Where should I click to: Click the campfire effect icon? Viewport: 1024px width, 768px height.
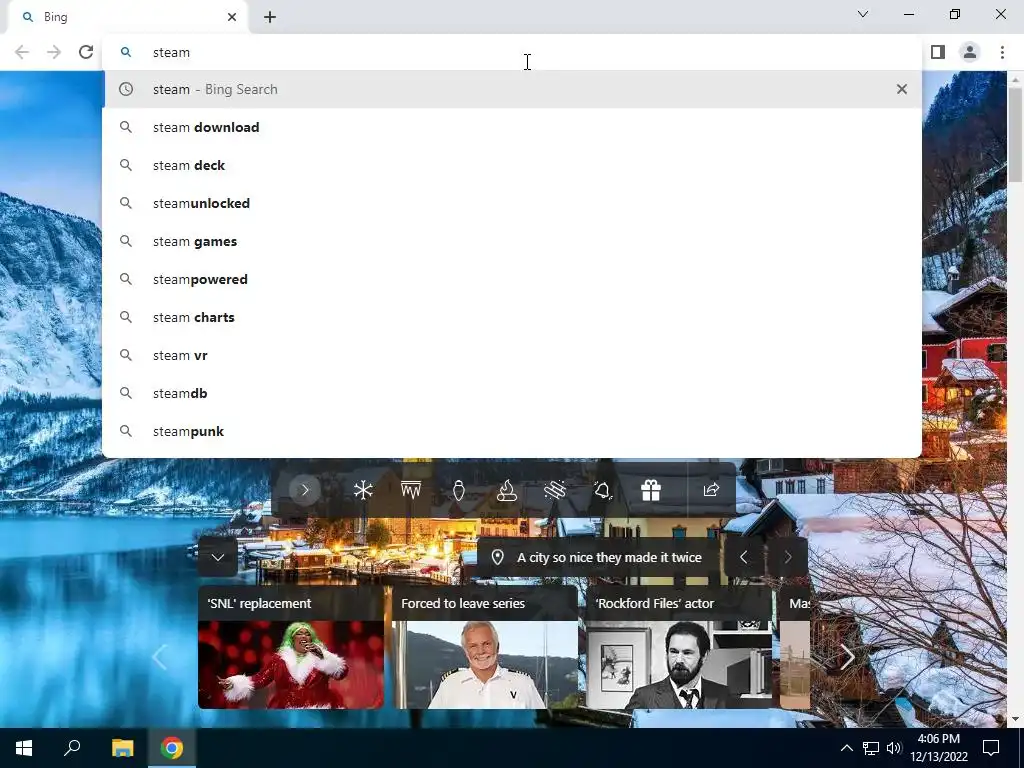click(507, 490)
